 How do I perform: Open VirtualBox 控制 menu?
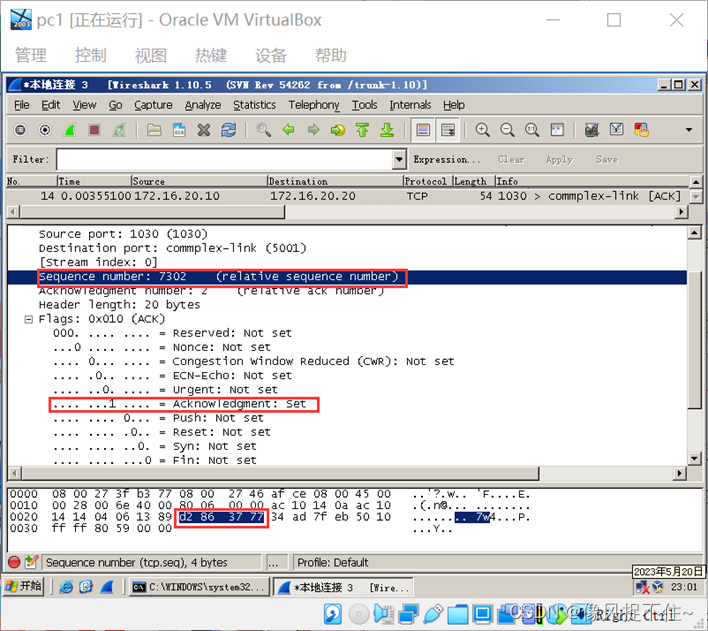90,56
